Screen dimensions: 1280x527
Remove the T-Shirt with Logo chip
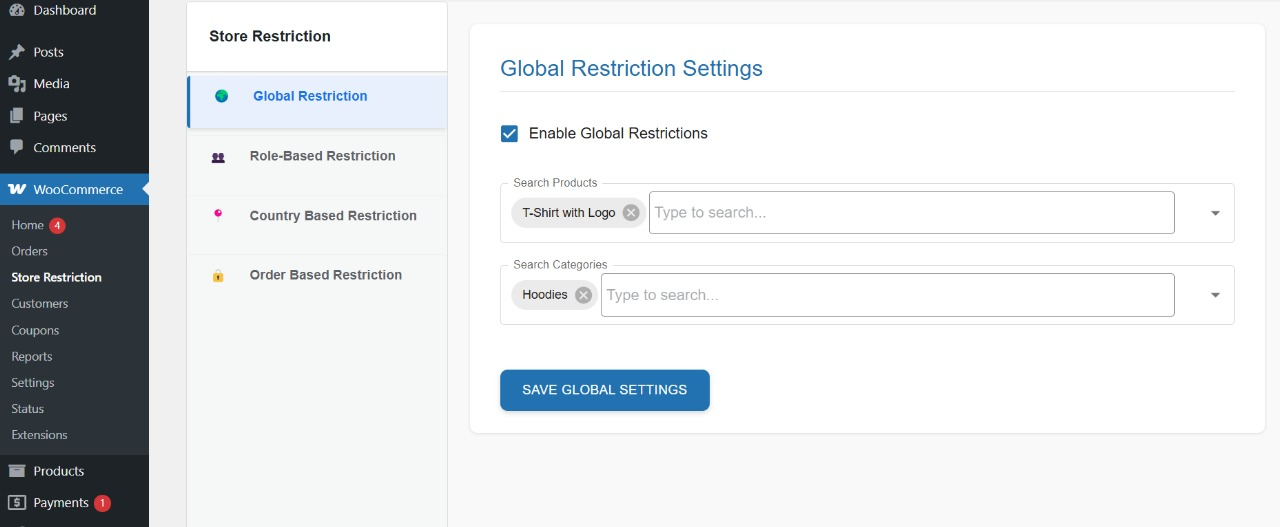(631, 212)
